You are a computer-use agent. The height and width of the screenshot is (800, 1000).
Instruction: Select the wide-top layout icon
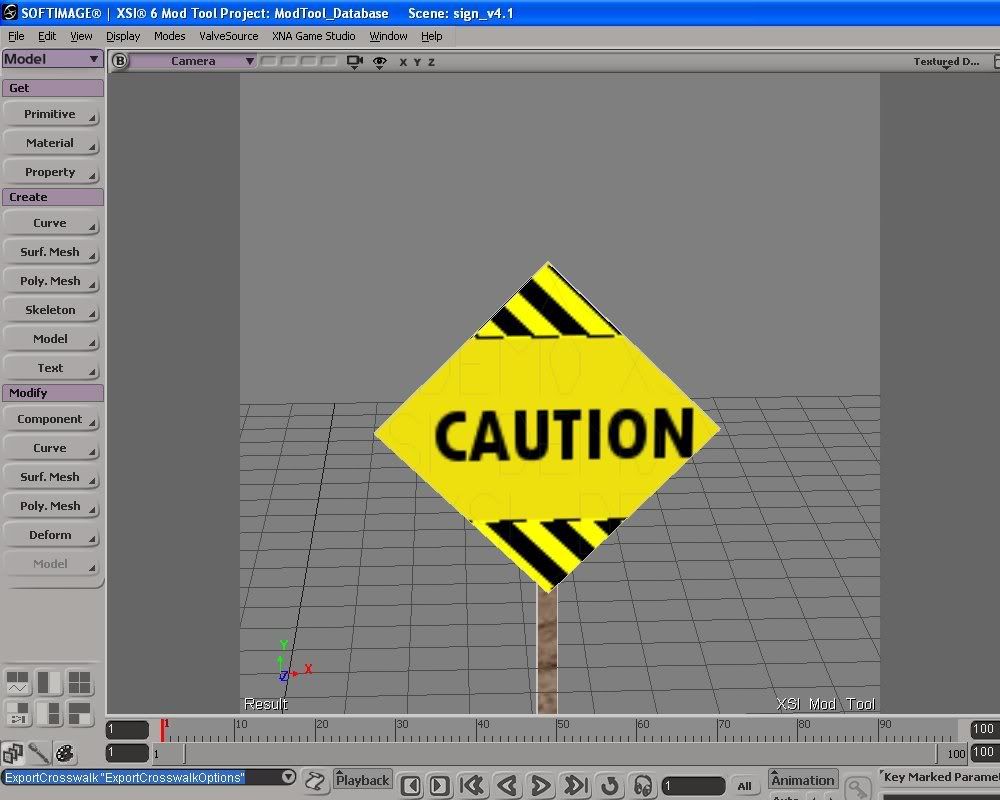[79, 713]
